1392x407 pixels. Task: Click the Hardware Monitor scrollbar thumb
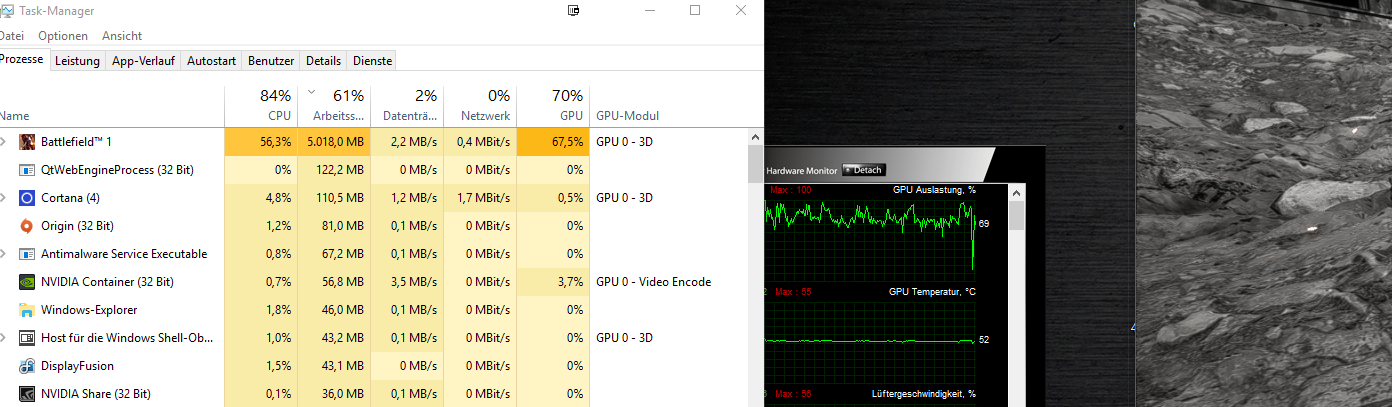(x=1016, y=215)
